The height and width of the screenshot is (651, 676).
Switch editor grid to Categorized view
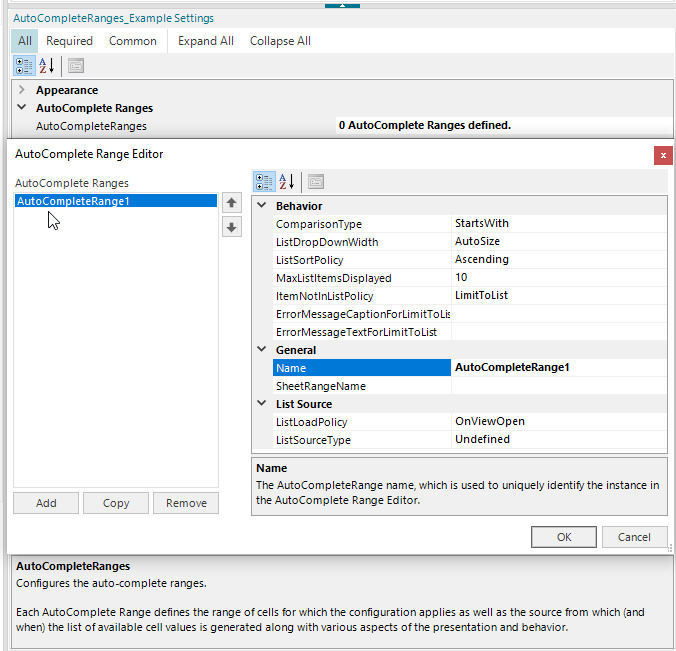click(264, 182)
